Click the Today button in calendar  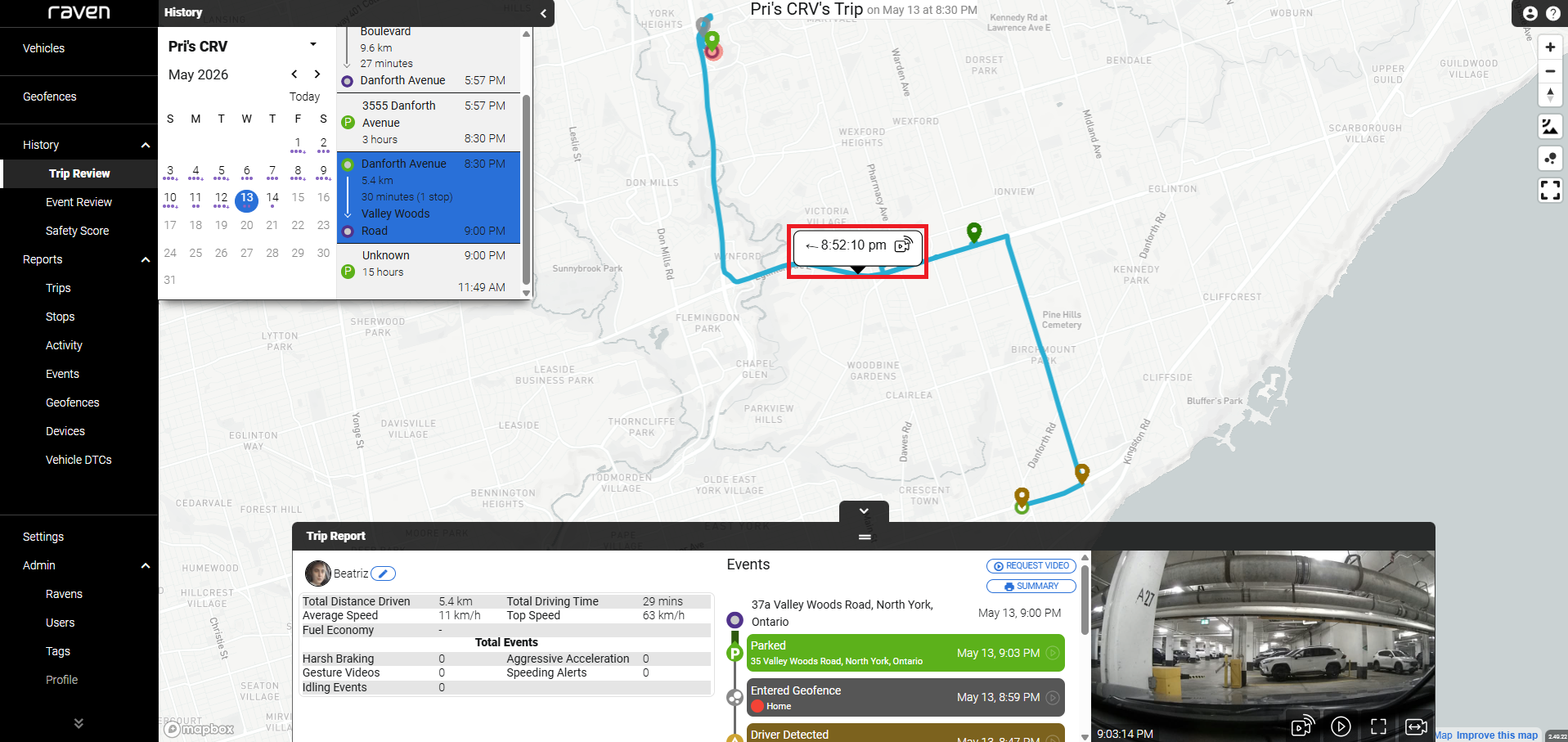coord(304,97)
